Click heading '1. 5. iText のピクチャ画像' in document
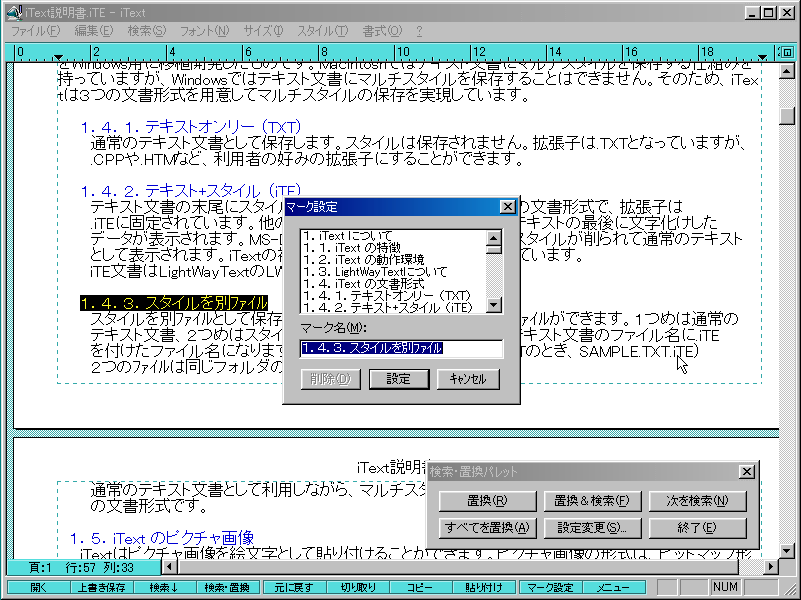Image resolution: width=801 pixels, height=600 pixels. point(162,538)
